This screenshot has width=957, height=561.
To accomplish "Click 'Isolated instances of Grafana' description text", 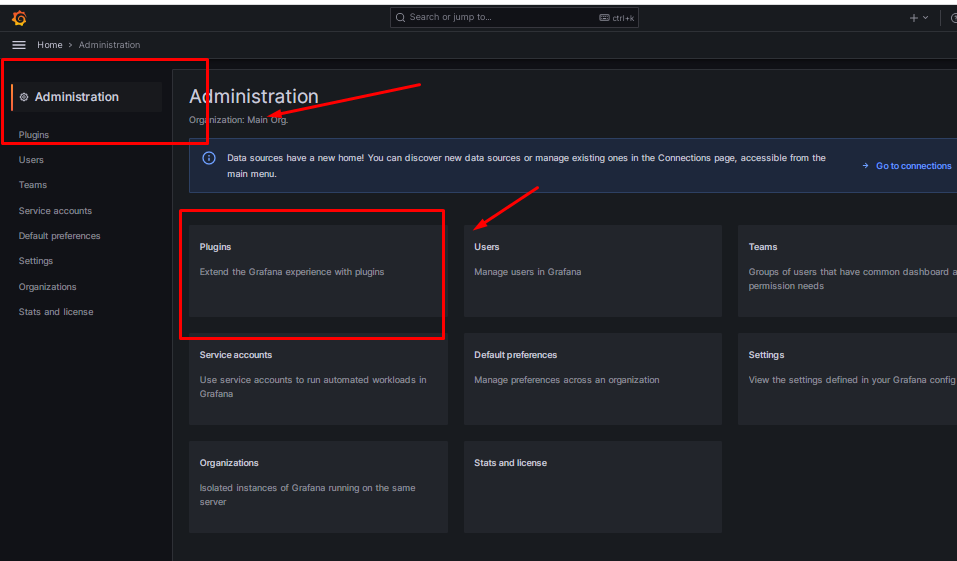I will point(308,495).
